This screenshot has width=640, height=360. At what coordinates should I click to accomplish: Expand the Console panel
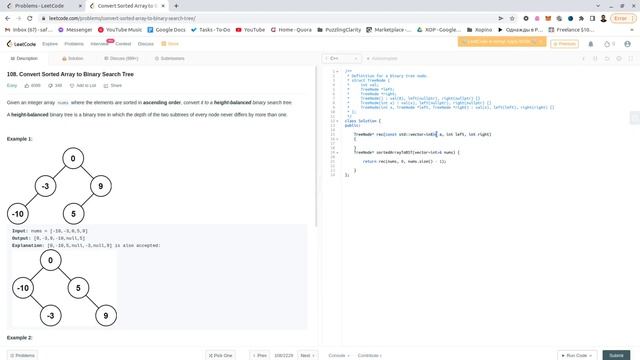click(x=339, y=356)
